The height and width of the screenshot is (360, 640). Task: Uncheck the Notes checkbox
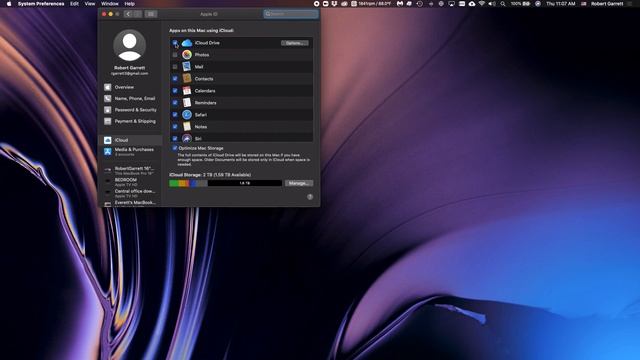coord(175,127)
